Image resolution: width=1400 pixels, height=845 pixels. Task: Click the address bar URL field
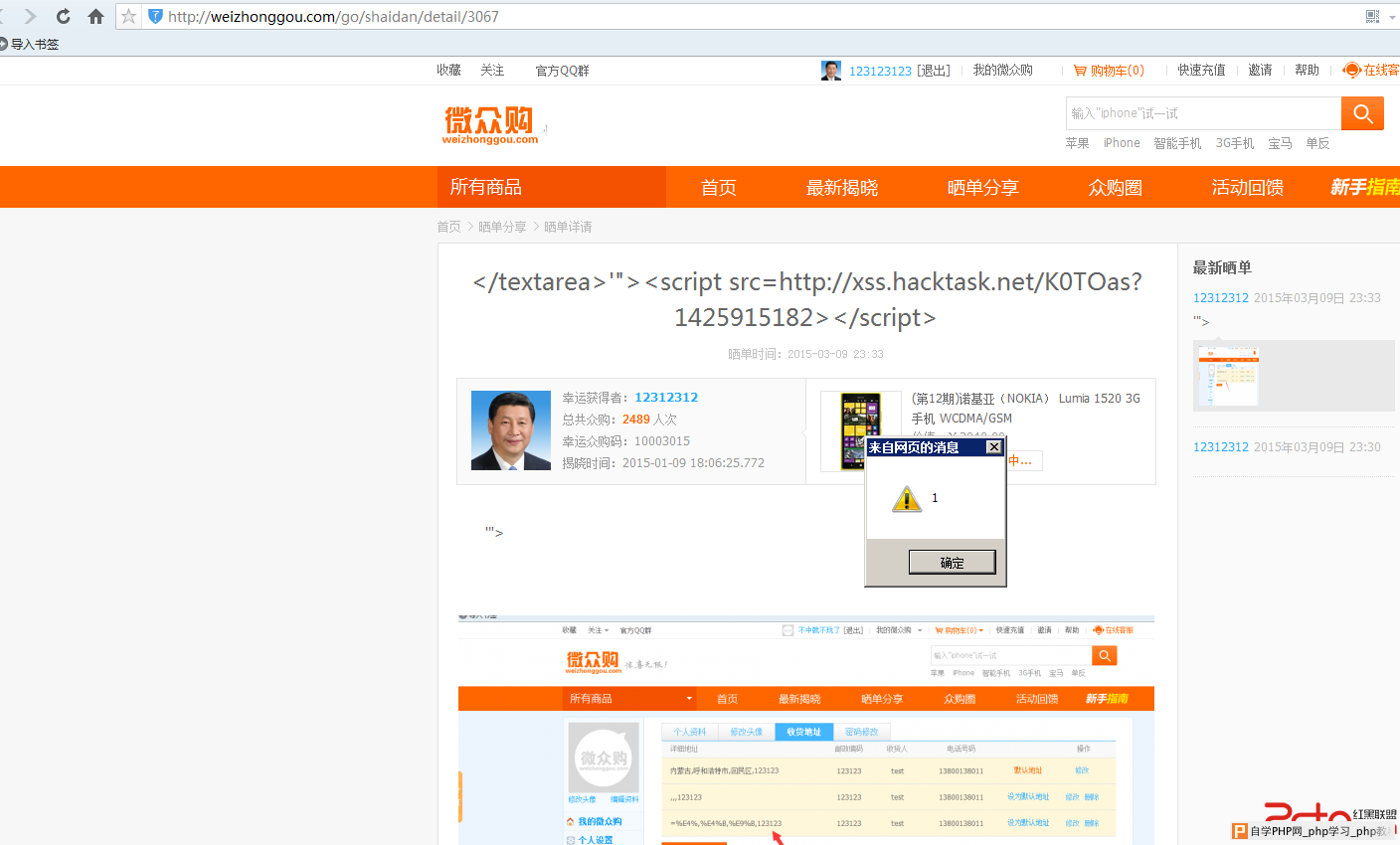coord(756,16)
